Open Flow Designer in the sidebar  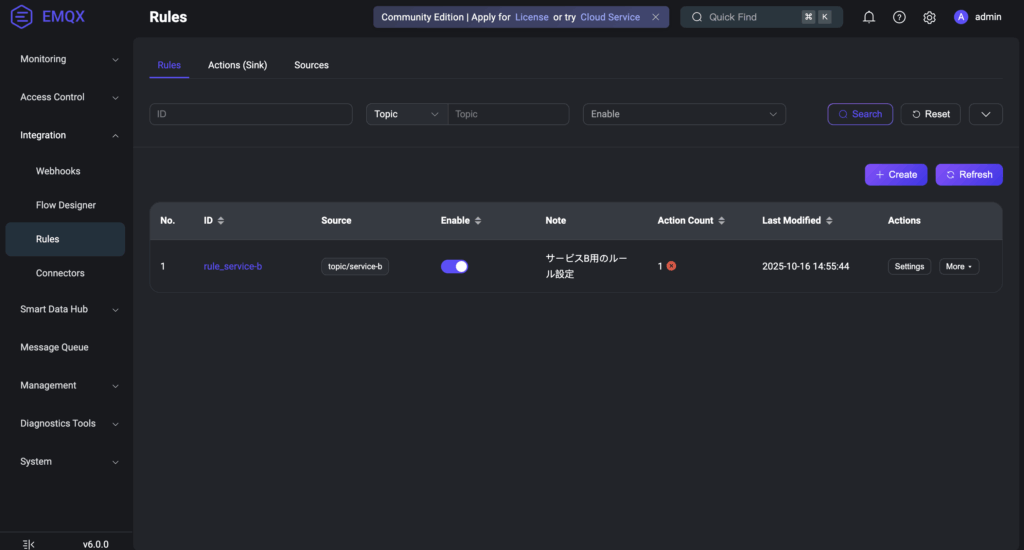click(66, 205)
